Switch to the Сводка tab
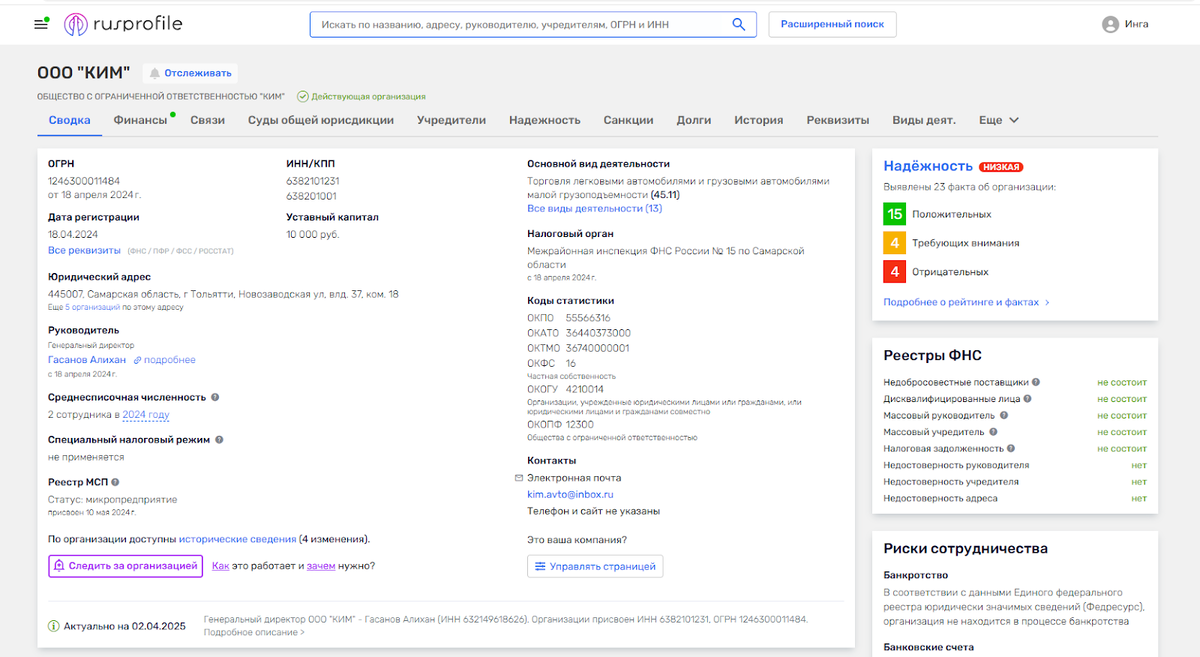 pyautogui.click(x=70, y=120)
